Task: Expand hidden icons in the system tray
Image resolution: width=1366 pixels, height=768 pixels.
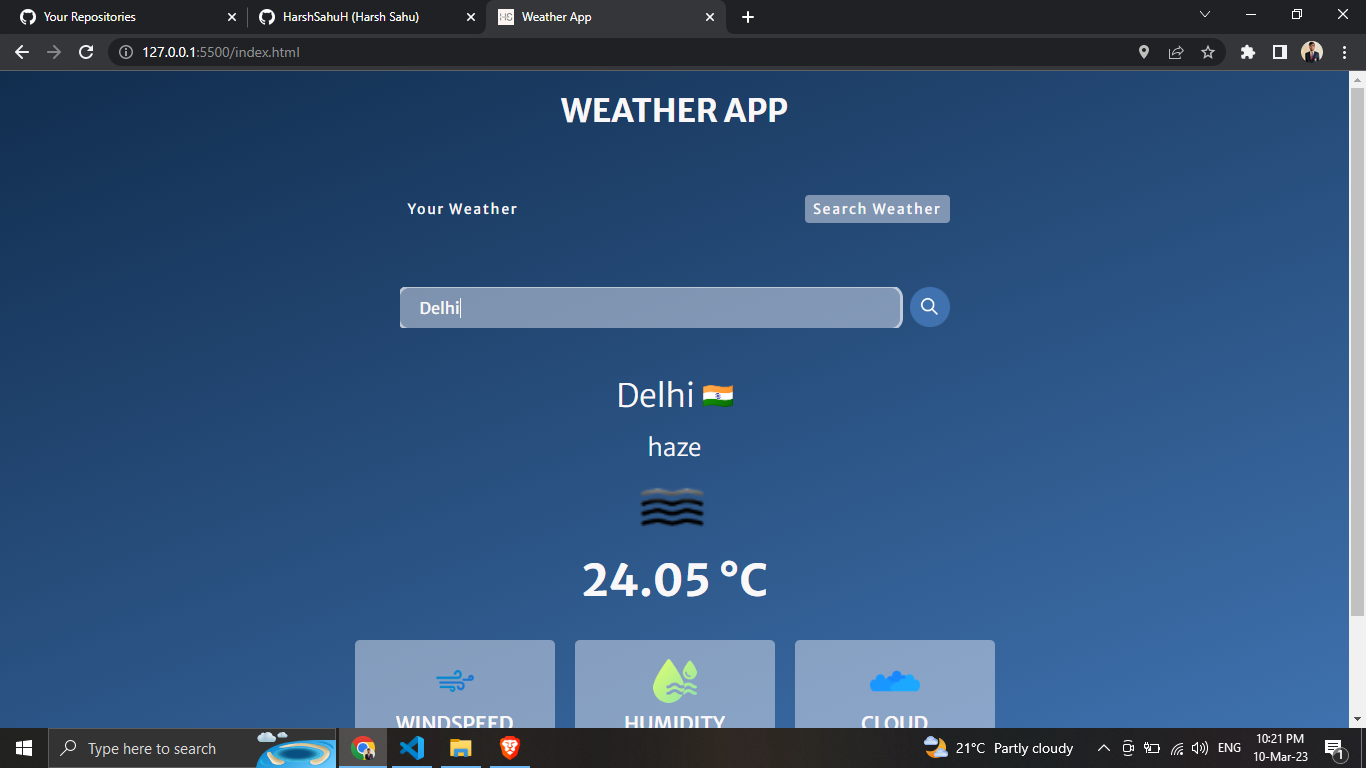Action: point(1103,747)
